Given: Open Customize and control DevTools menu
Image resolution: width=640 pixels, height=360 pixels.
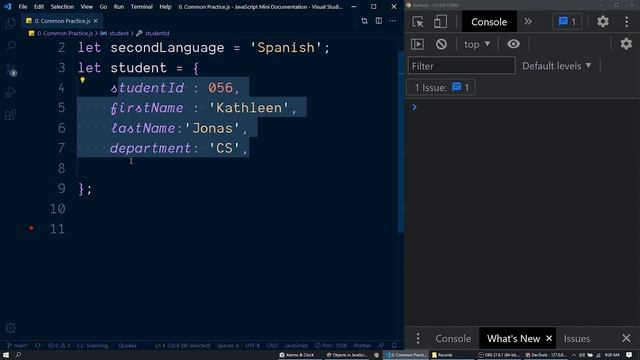Looking at the screenshot, I should click(627, 22).
